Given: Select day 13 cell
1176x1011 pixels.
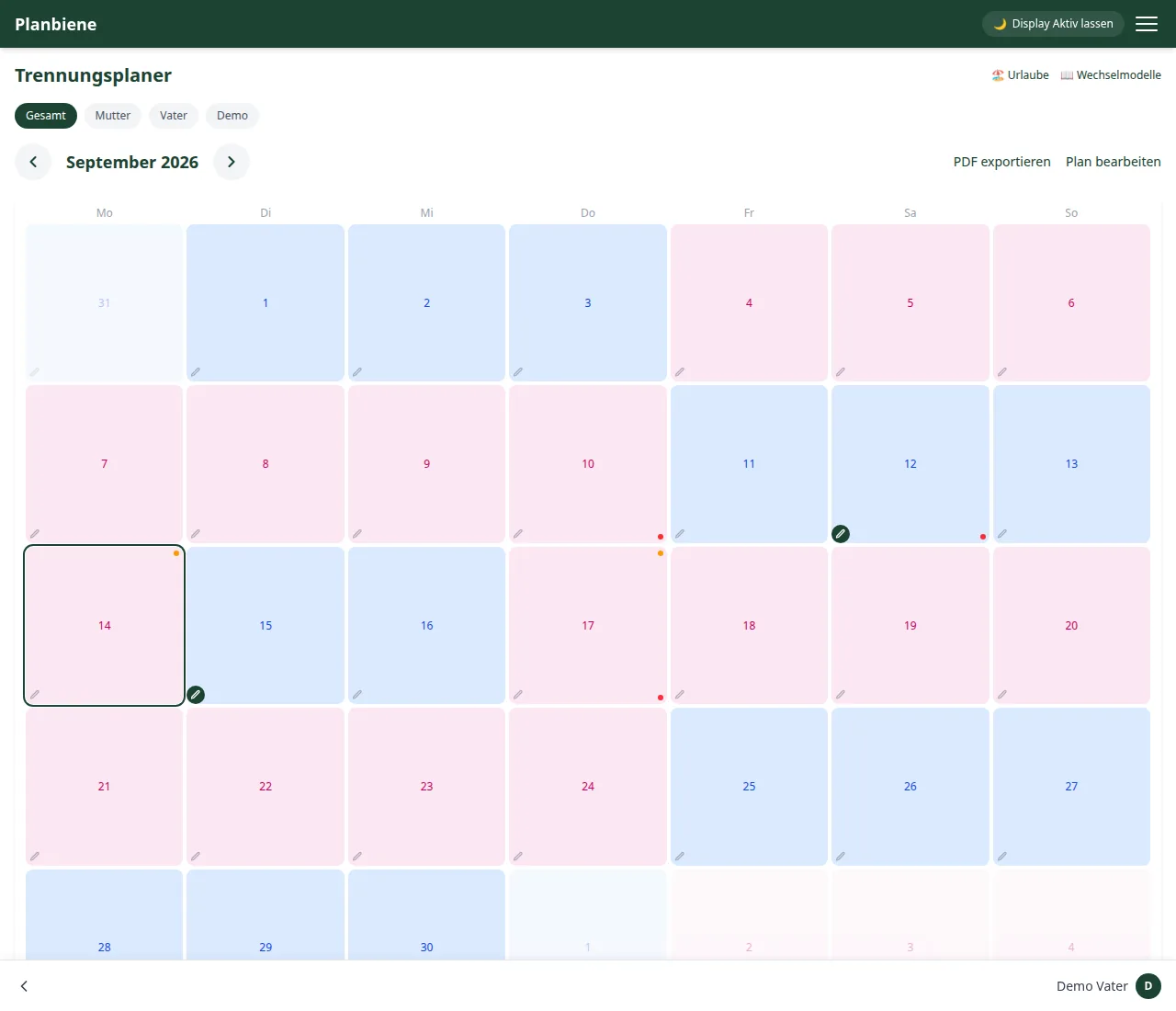Looking at the screenshot, I should 1071,464.
